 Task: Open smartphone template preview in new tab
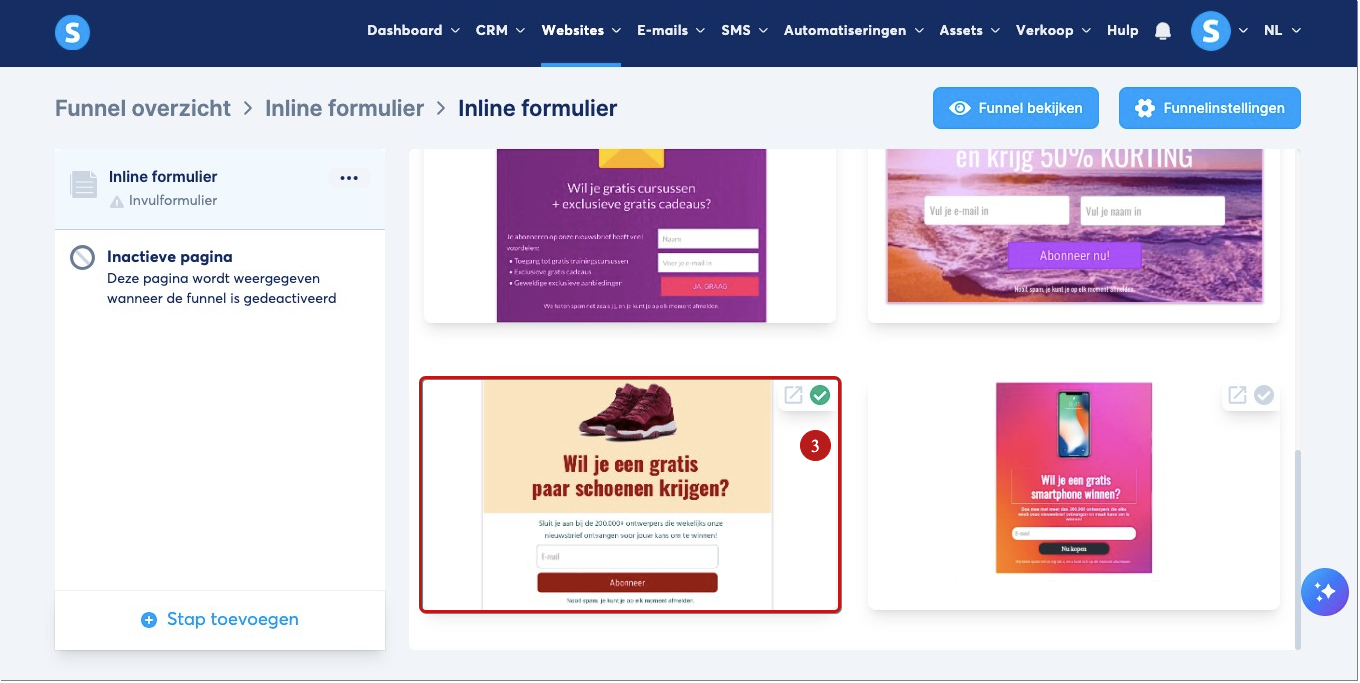tap(1237, 395)
